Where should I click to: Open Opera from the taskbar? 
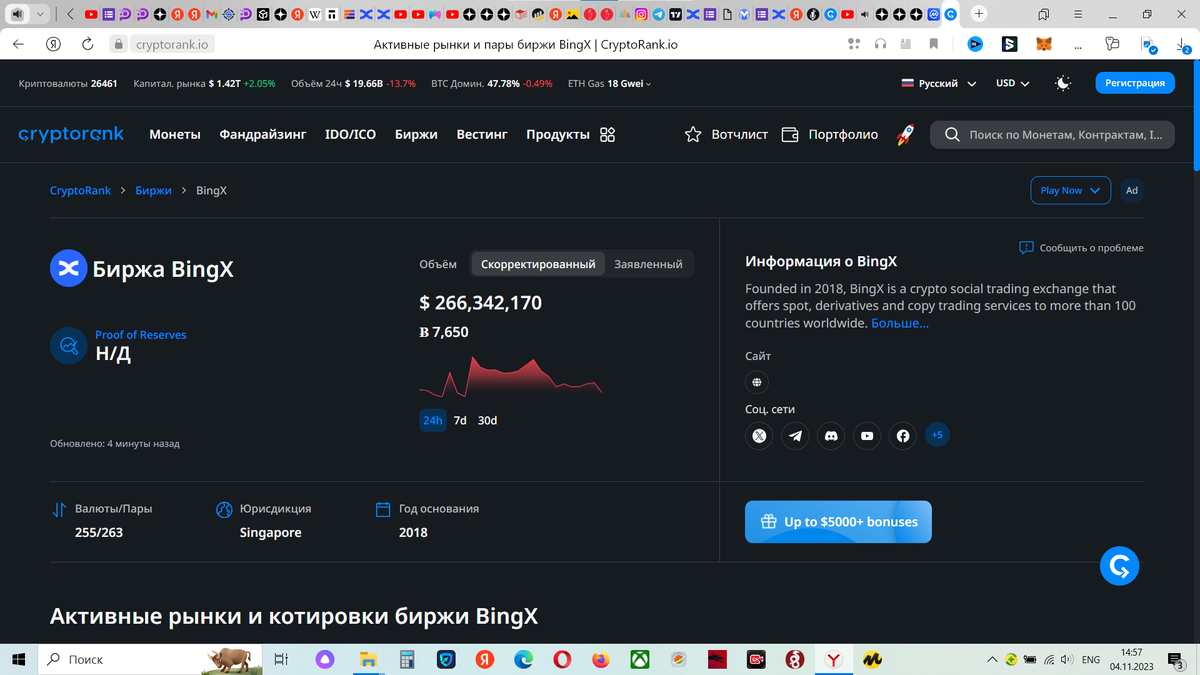coord(562,660)
